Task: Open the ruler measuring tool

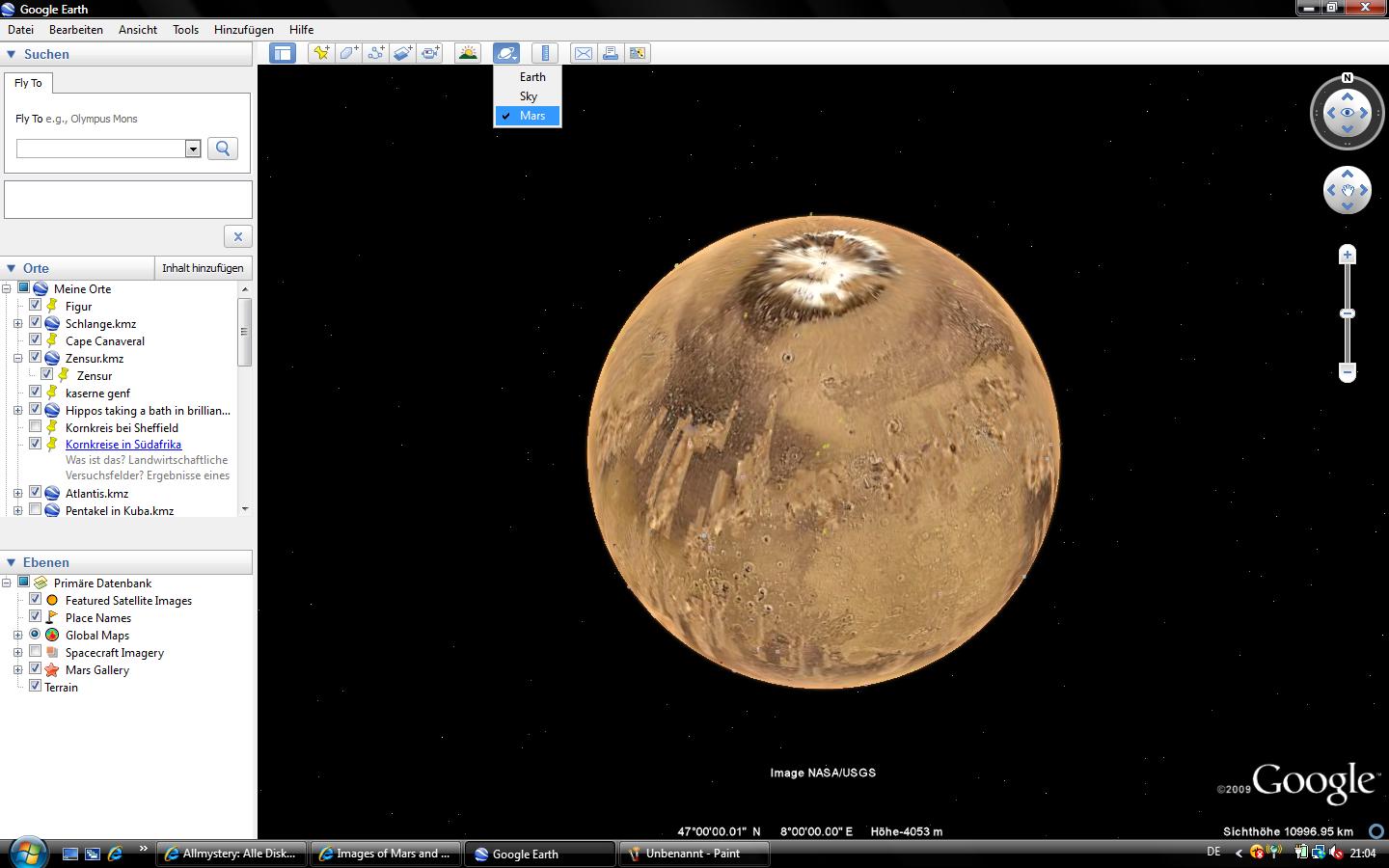Action: [545, 53]
